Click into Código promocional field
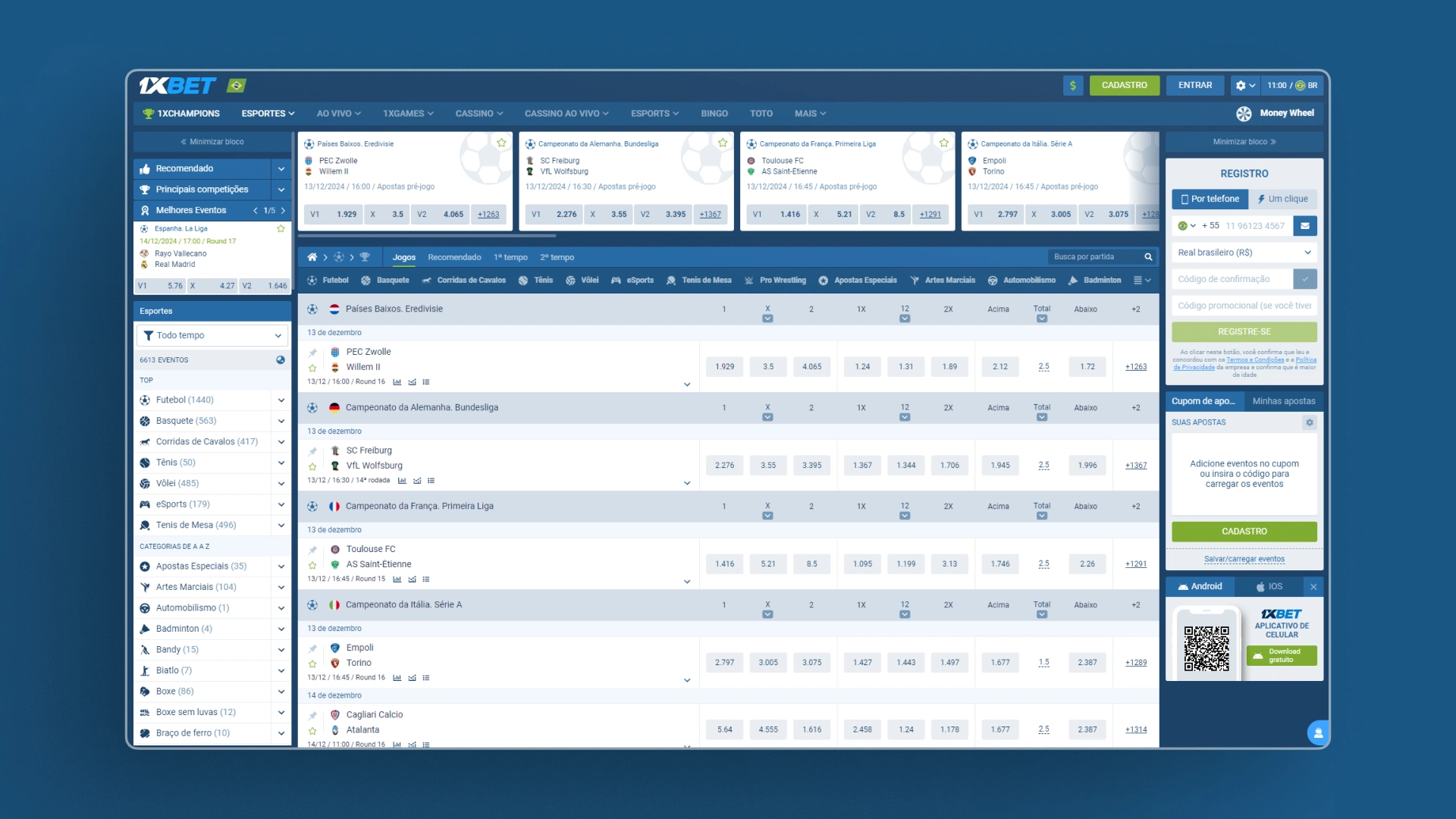 1244,306
